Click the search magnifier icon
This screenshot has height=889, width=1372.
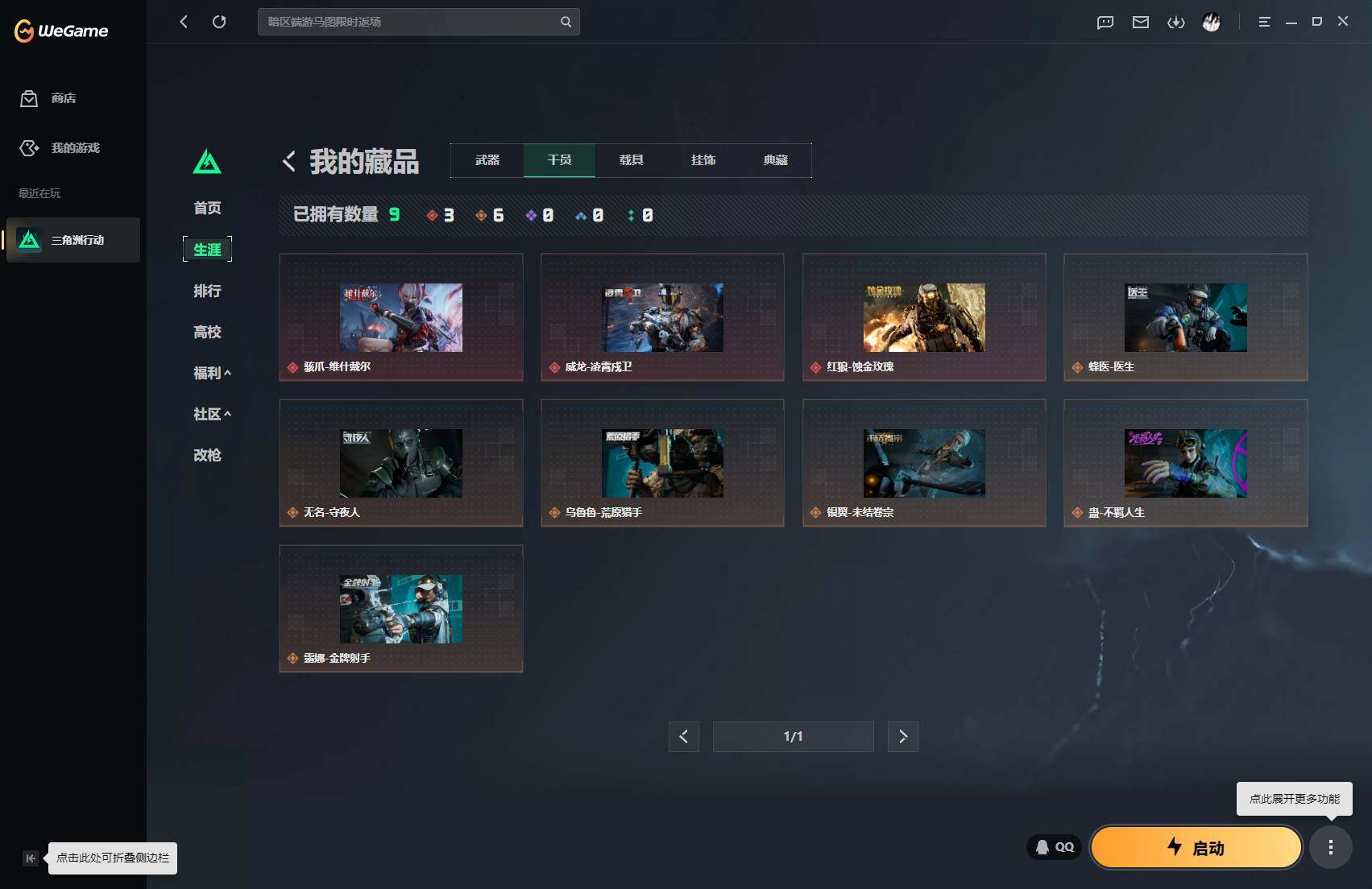566,22
